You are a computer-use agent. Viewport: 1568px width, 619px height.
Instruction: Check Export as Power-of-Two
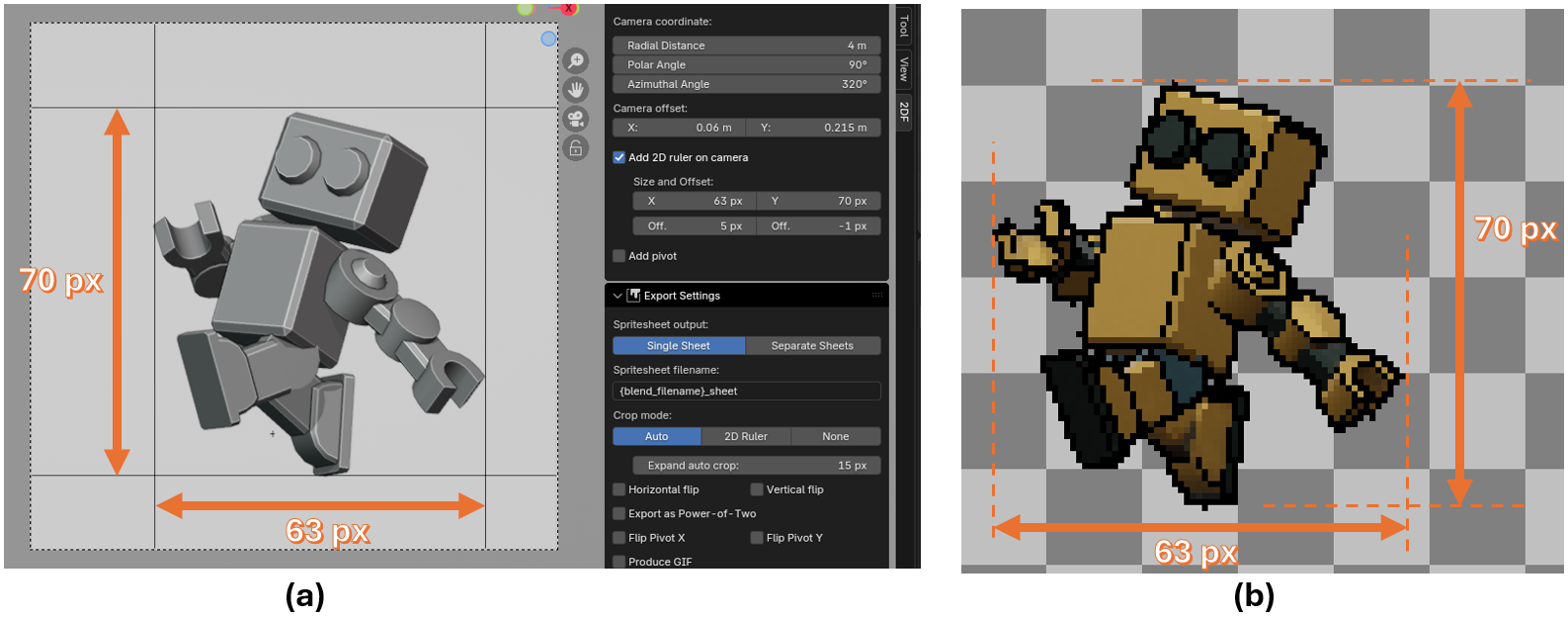[x=619, y=513]
